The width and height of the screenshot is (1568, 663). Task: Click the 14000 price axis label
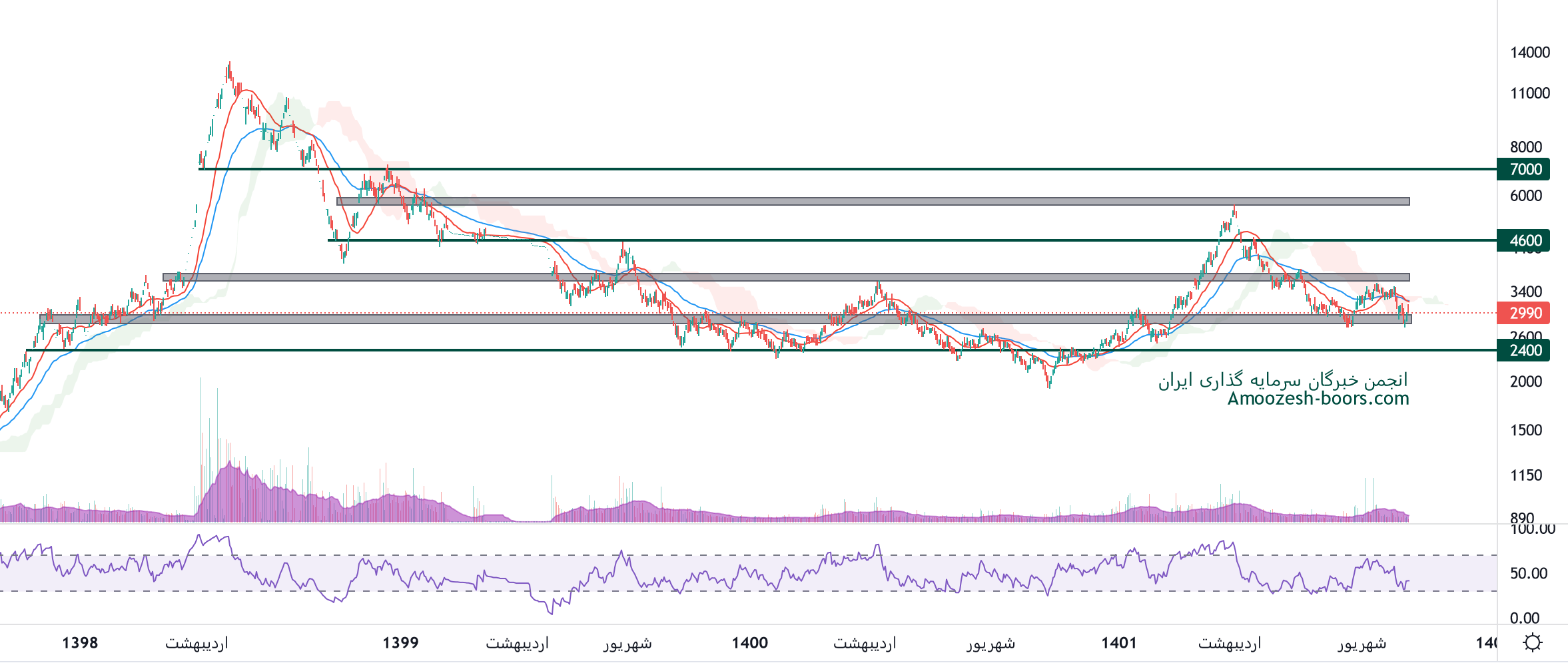click(x=1529, y=53)
